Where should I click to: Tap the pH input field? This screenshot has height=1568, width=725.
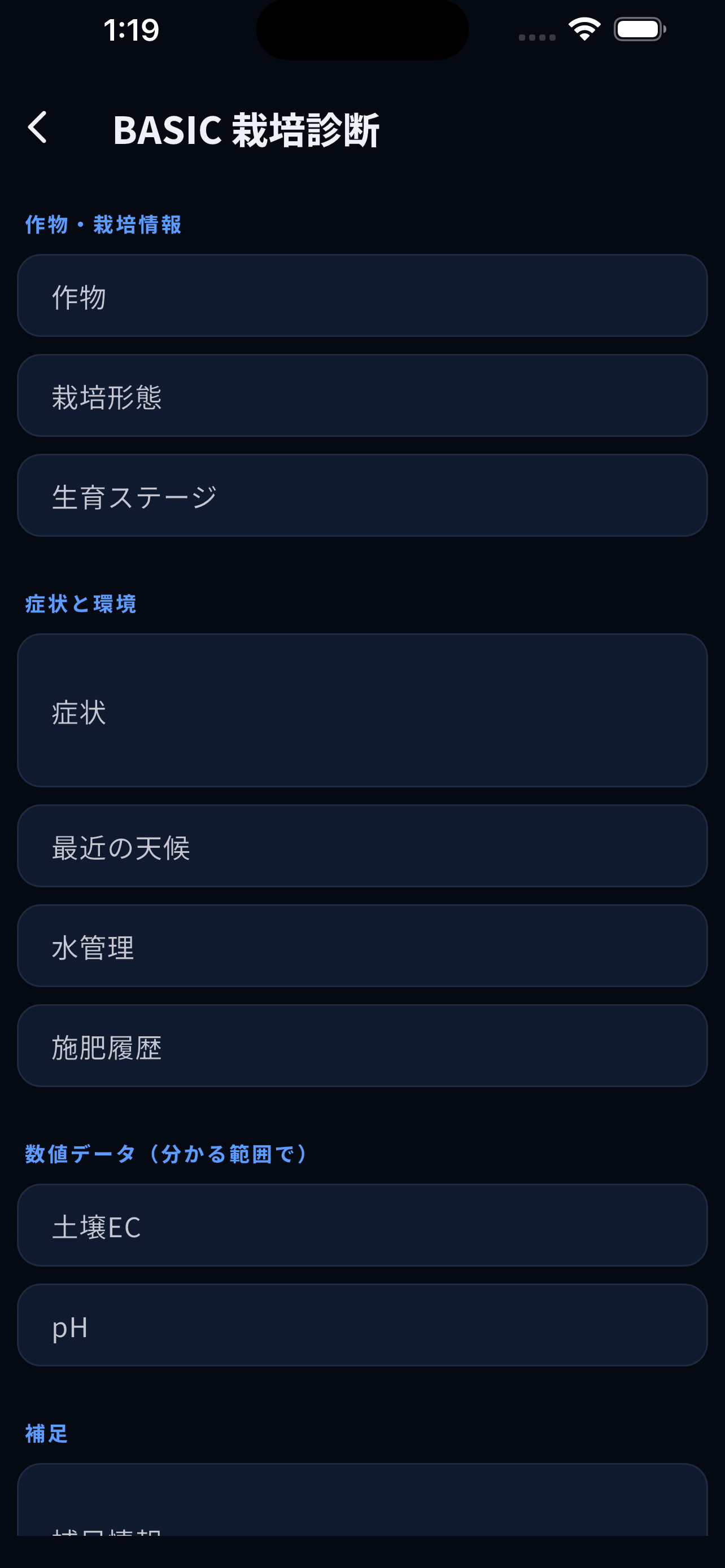click(362, 1325)
